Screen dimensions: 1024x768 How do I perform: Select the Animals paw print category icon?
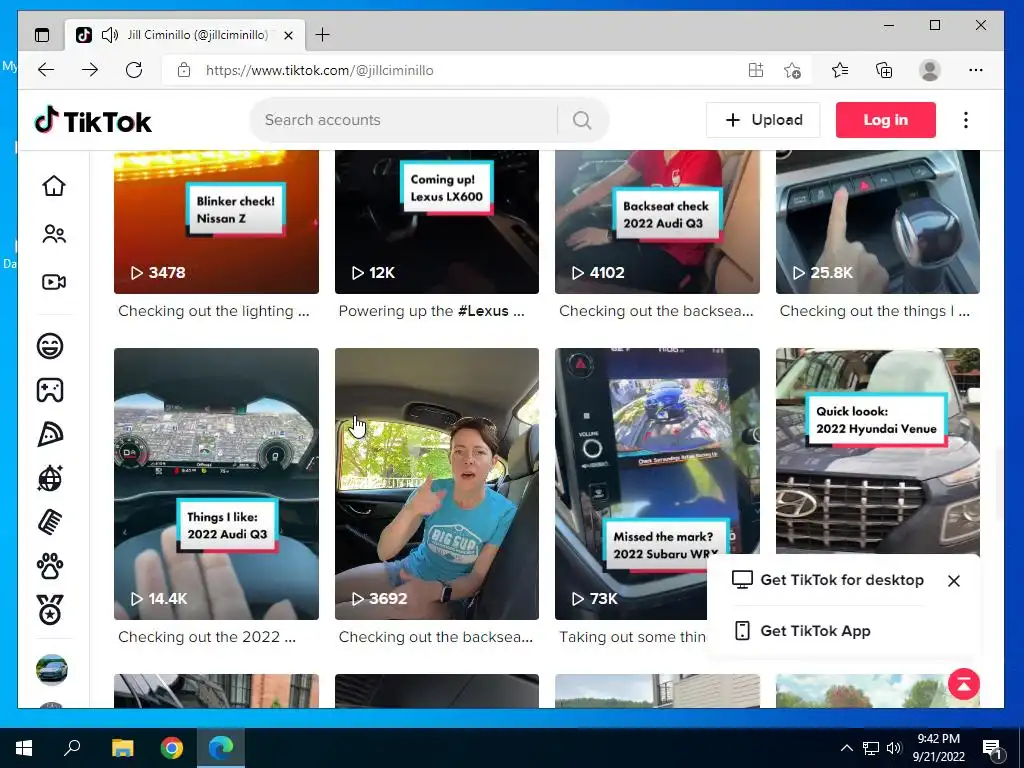[x=50, y=566]
